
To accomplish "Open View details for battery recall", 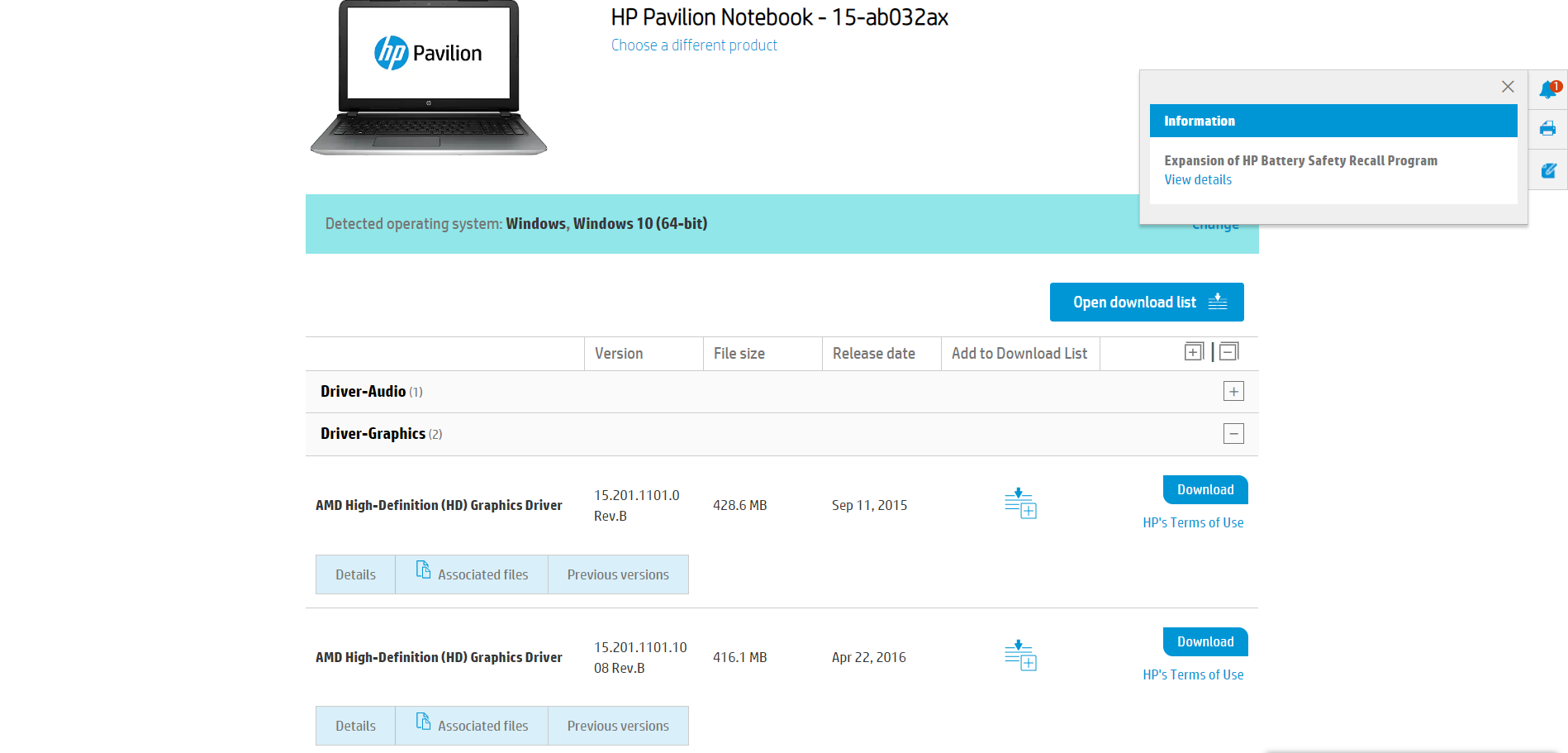I will 1197,180.
